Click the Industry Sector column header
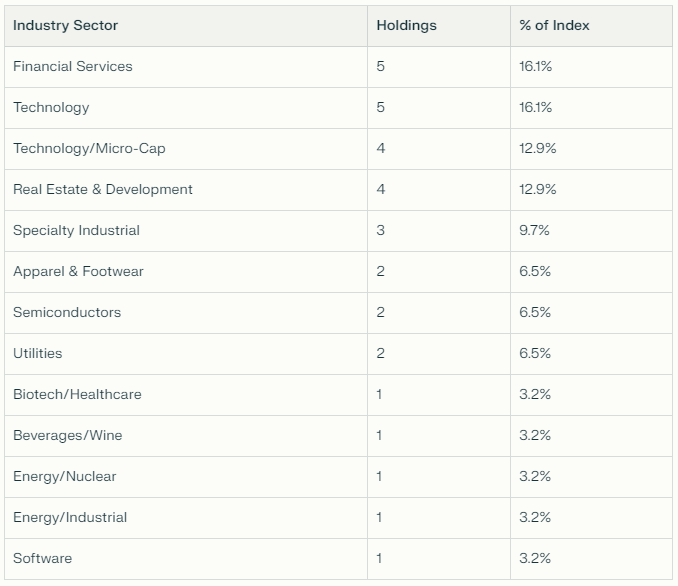This screenshot has width=678, height=586. (65, 26)
